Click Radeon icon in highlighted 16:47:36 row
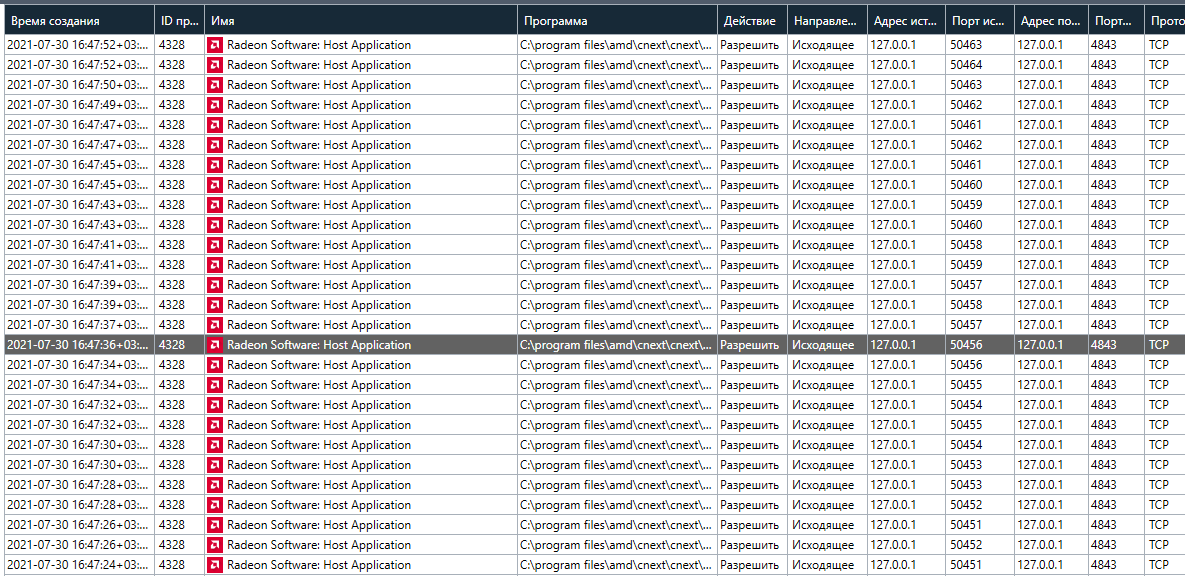Image resolution: width=1185 pixels, height=576 pixels. (x=215, y=345)
